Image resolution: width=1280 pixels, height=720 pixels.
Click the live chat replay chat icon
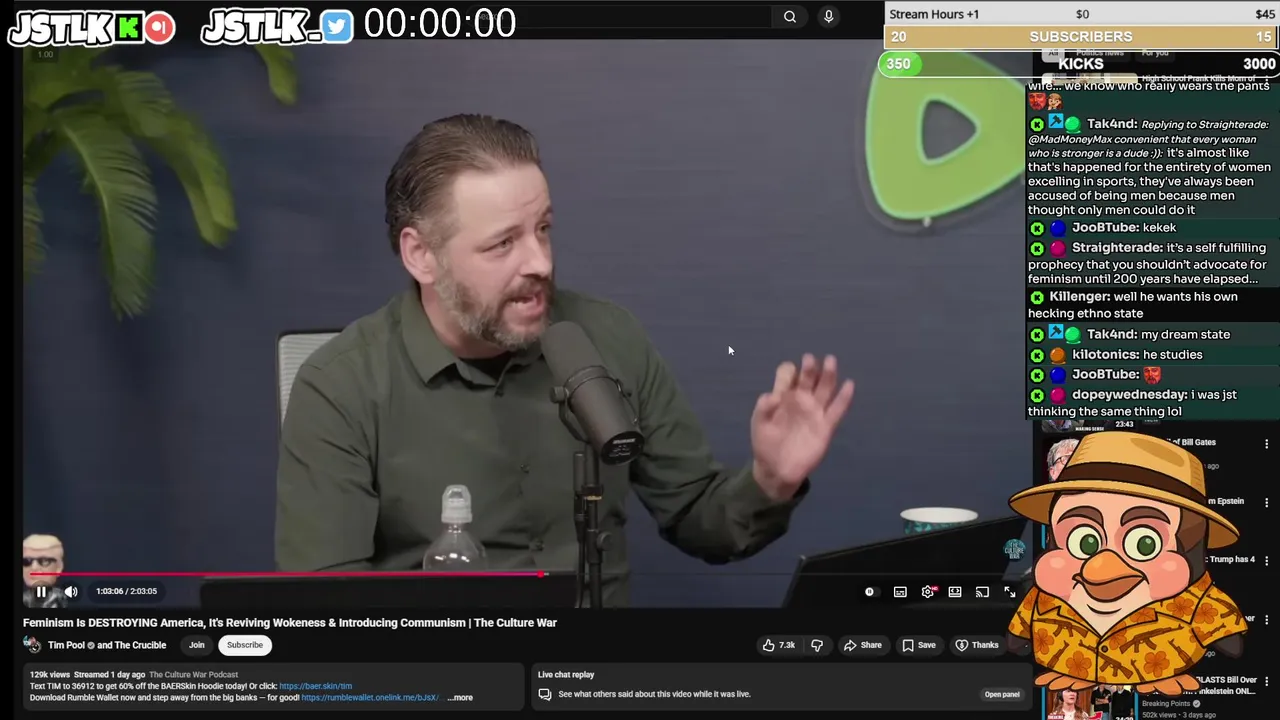click(545, 694)
